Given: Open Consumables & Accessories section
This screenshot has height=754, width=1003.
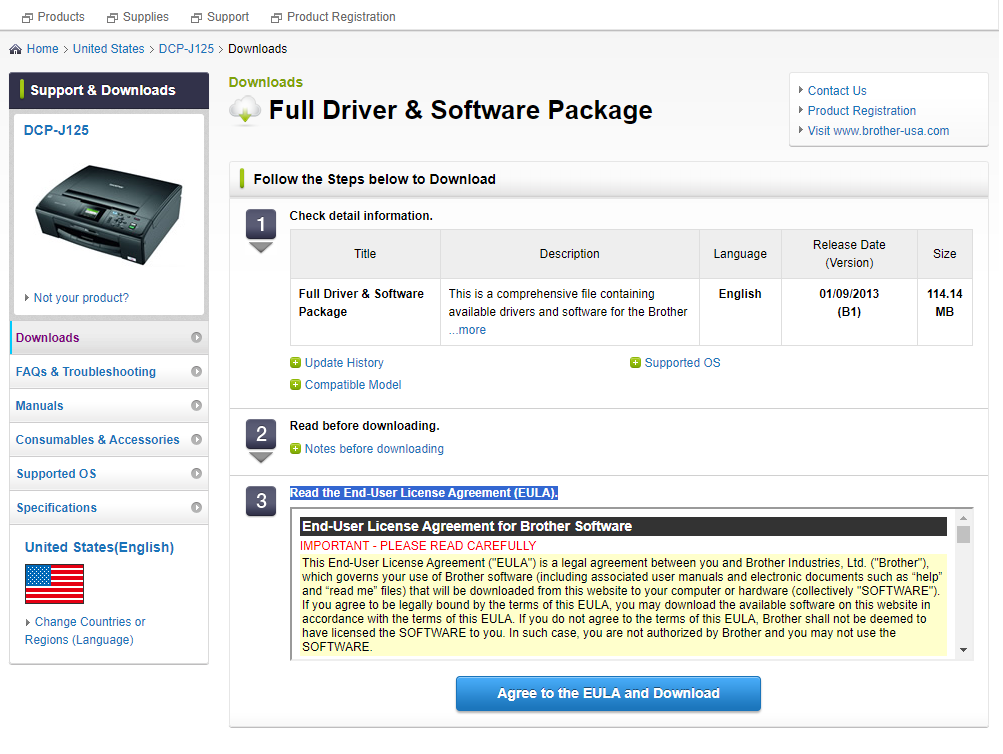Looking at the screenshot, I should [109, 439].
